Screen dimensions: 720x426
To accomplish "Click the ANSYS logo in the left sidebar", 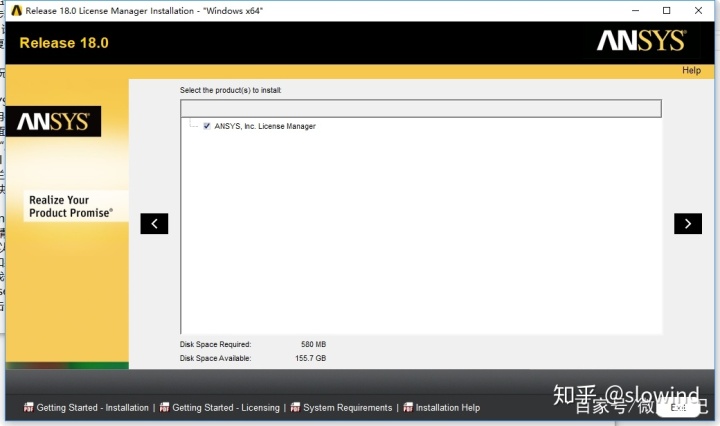I will coord(53,122).
